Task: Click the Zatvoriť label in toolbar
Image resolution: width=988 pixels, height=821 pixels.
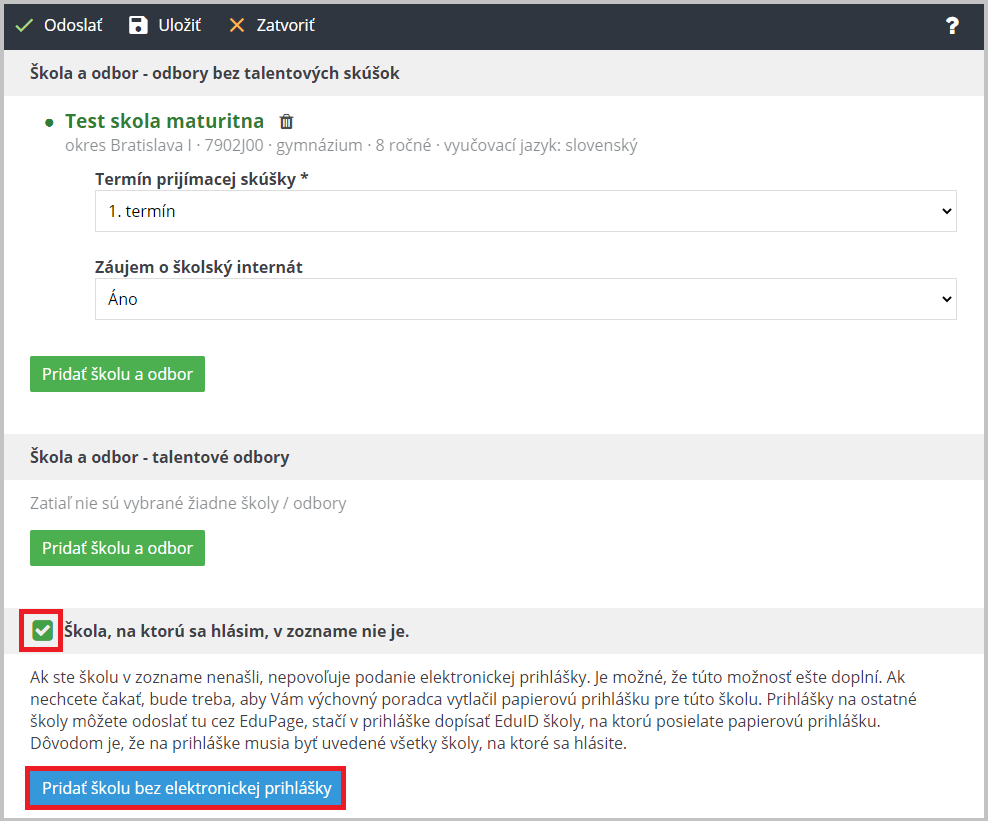Action: pyautogui.click(x=285, y=25)
